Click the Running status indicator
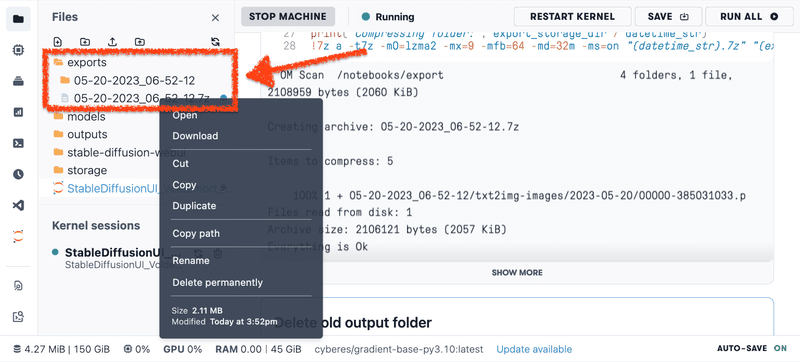Screen dimensions: 800x362 [x=388, y=16]
